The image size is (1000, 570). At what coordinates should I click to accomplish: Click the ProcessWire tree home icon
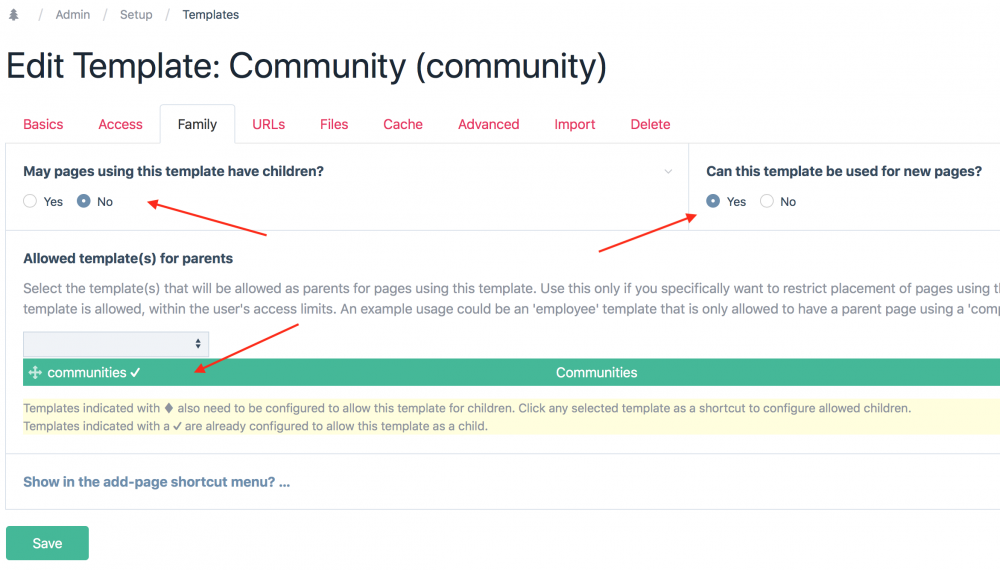coord(13,15)
